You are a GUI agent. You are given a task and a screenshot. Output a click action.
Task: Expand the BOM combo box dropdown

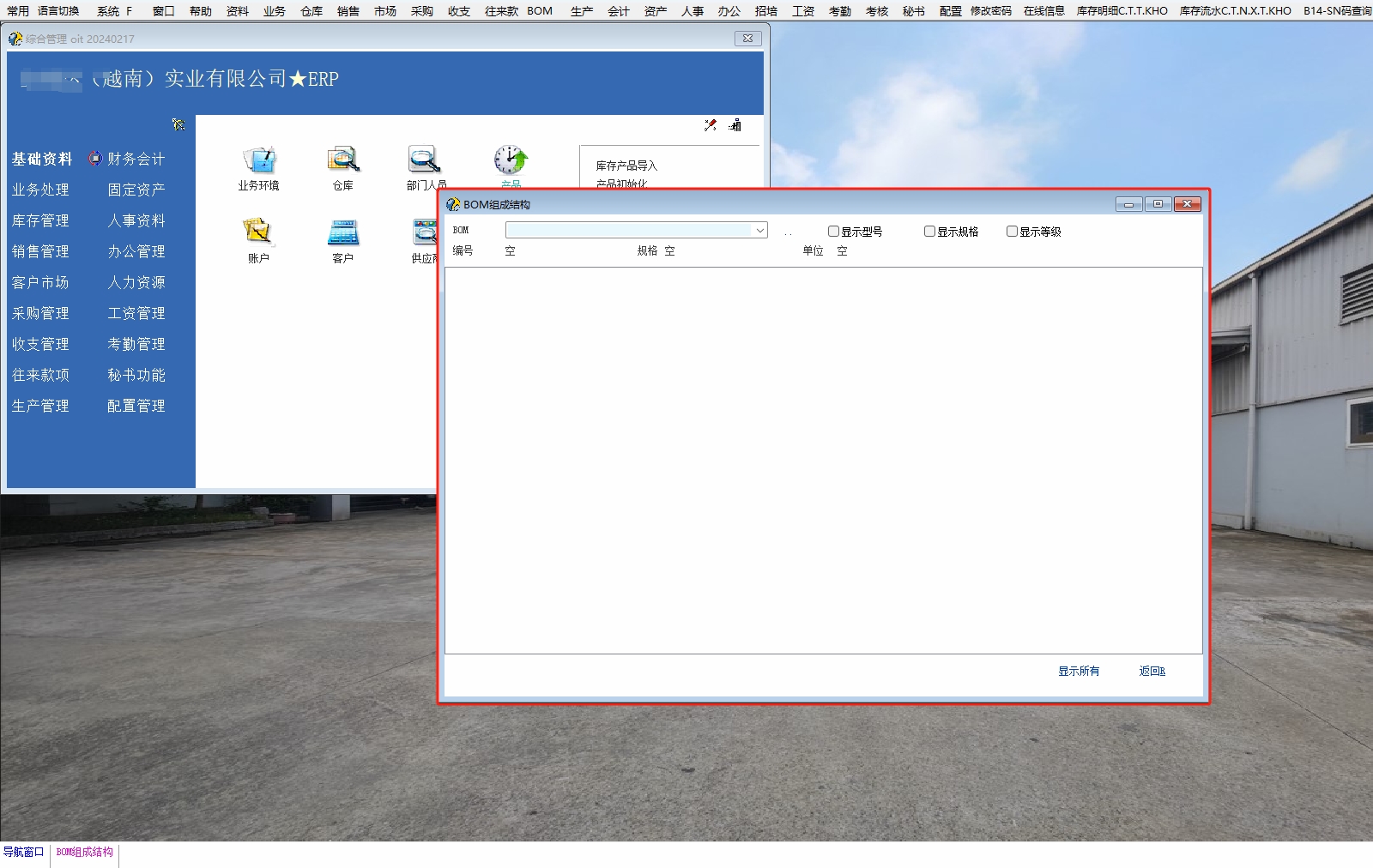(759, 231)
